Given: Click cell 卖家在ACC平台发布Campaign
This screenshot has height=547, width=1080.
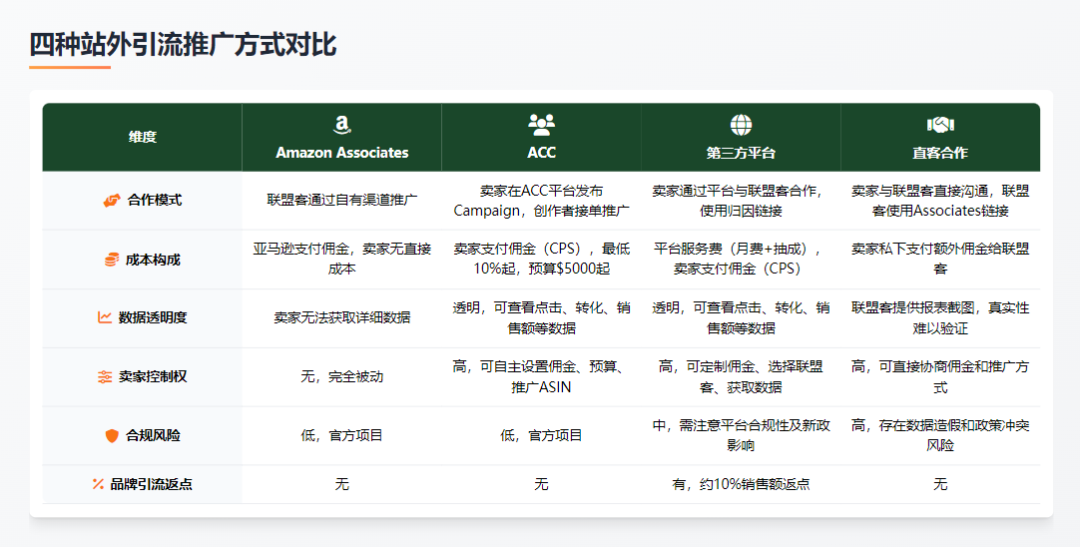Looking at the screenshot, I should (x=541, y=200).
